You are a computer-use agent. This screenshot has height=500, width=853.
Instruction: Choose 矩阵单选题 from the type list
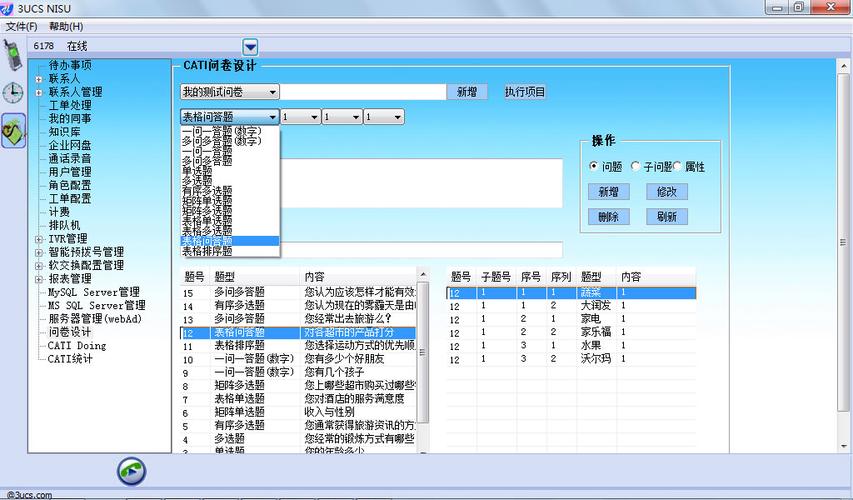pos(230,201)
